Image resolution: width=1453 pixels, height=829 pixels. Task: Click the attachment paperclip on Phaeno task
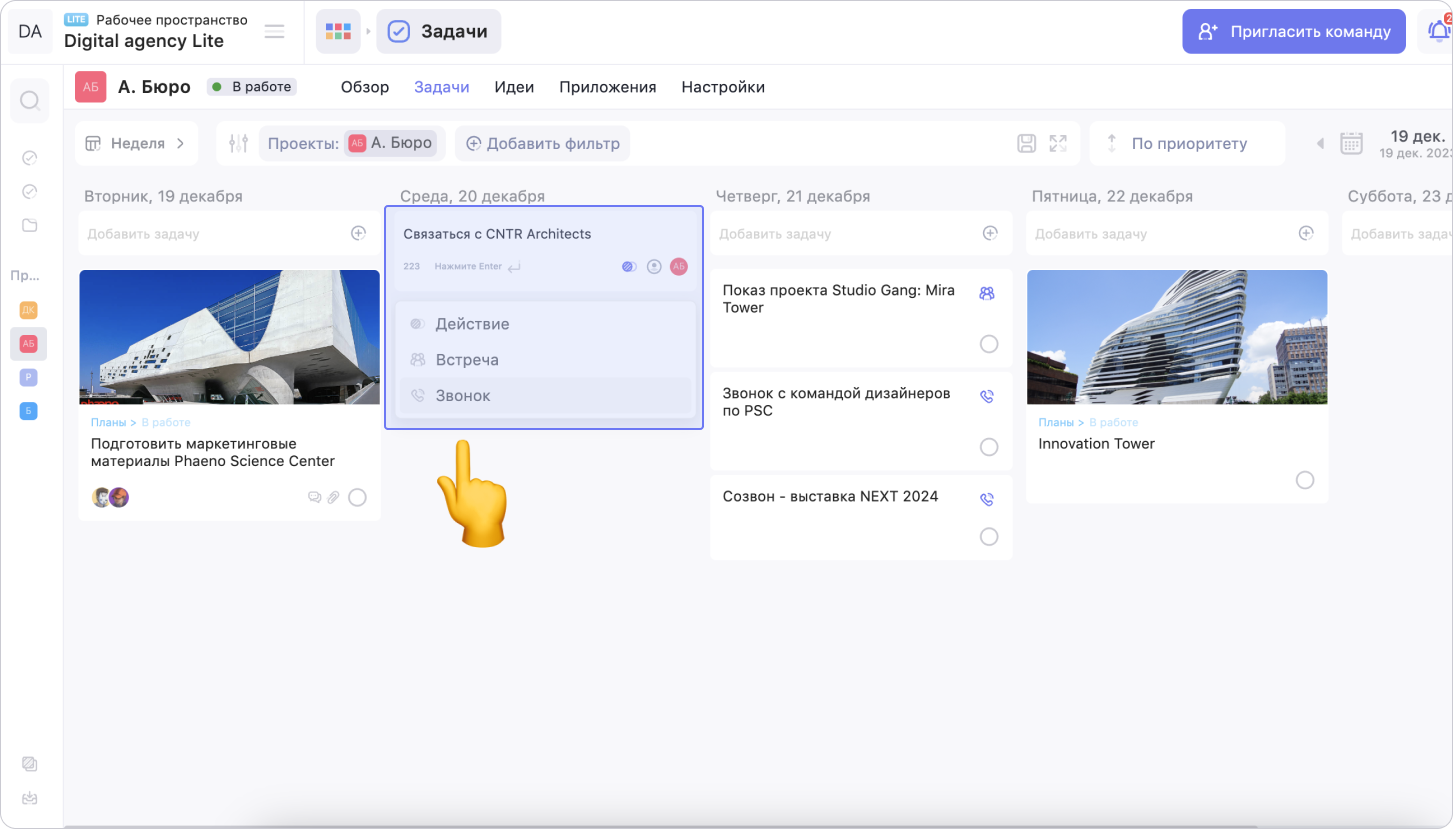[x=334, y=497]
